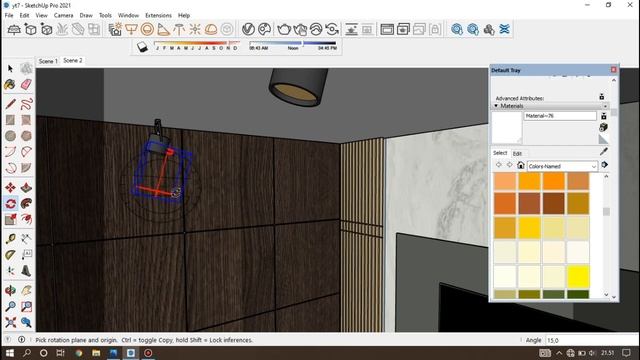Select the Rotated Rectangle tool
This screenshot has height=360, width=640.
[x=26, y=120]
